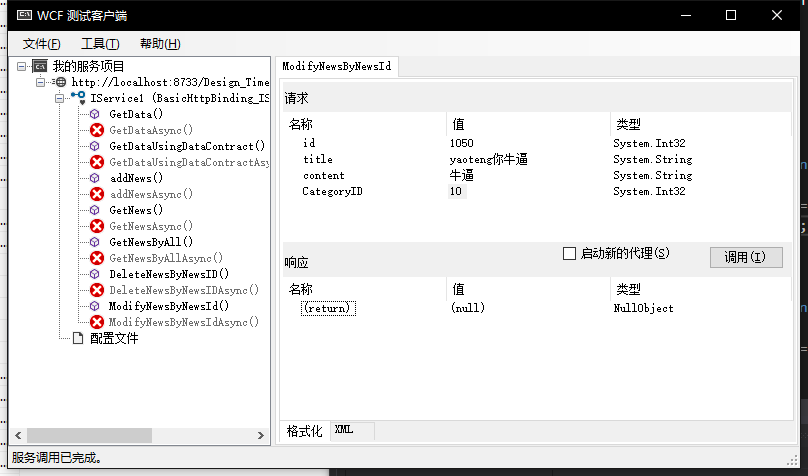The width and height of the screenshot is (808, 476).
Task: Click the GetNewsByAll() operation icon
Action: tap(95, 242)
